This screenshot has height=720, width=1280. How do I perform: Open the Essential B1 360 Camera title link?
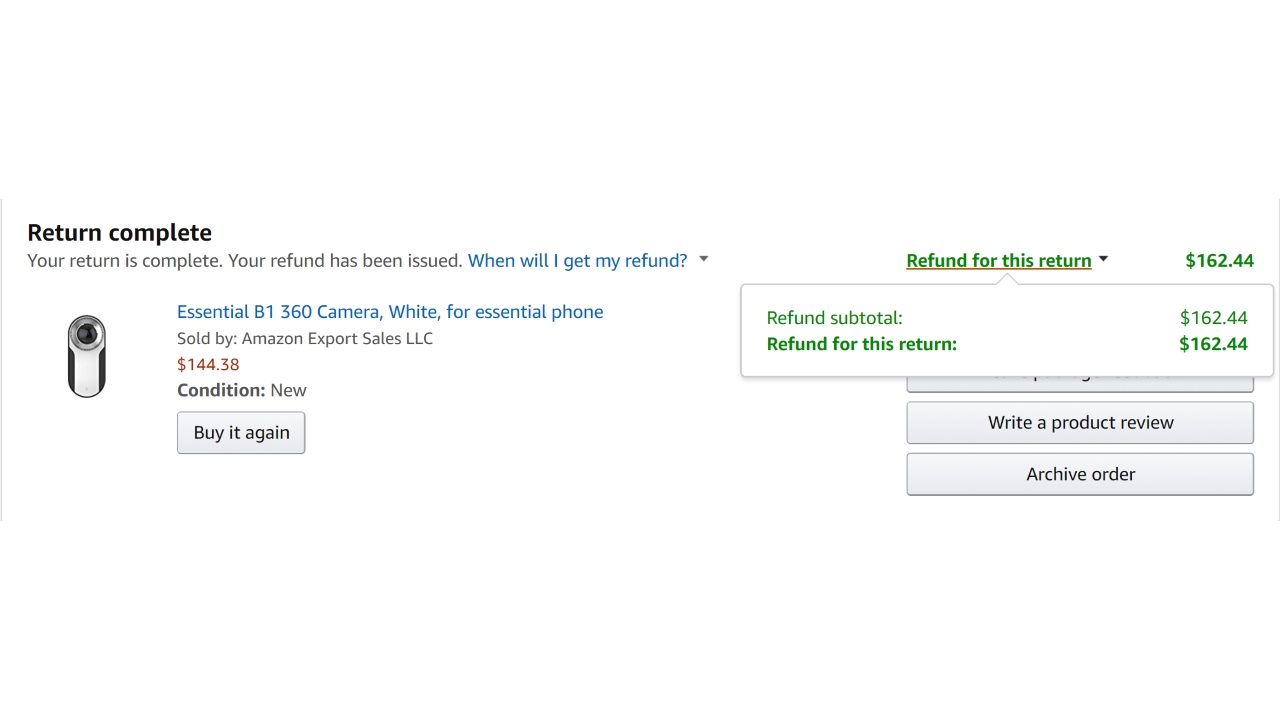[390, 312]
